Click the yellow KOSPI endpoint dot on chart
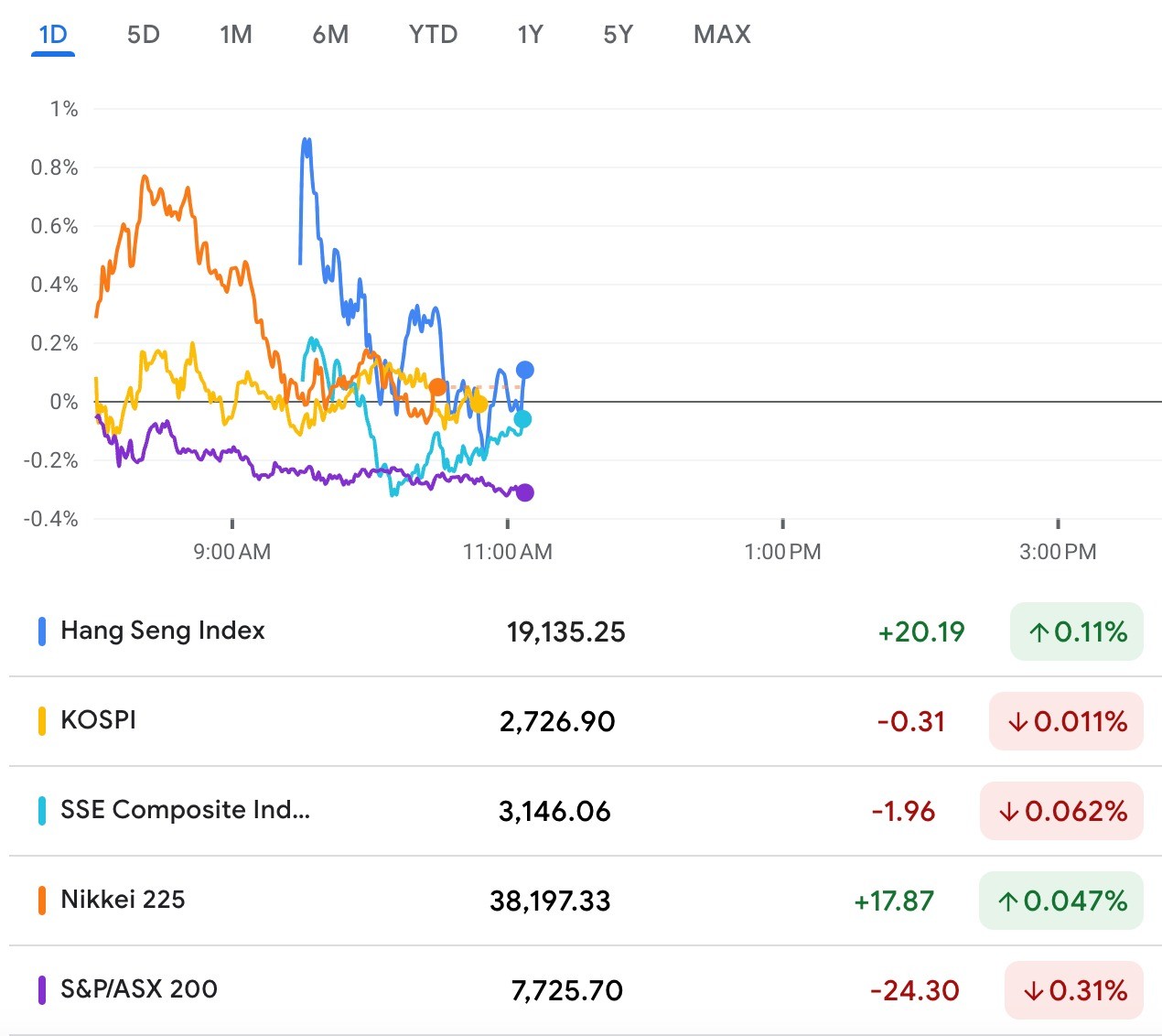 479,404
